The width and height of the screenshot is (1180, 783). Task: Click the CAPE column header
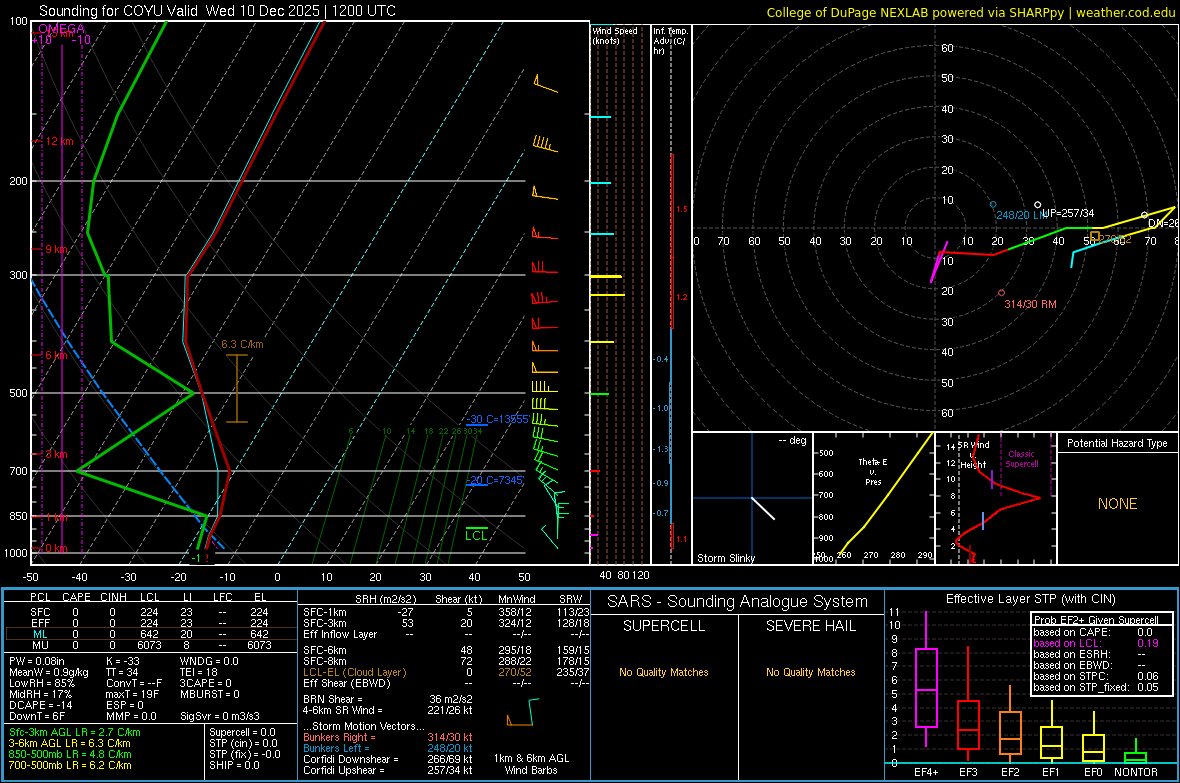tap(76, 597)
